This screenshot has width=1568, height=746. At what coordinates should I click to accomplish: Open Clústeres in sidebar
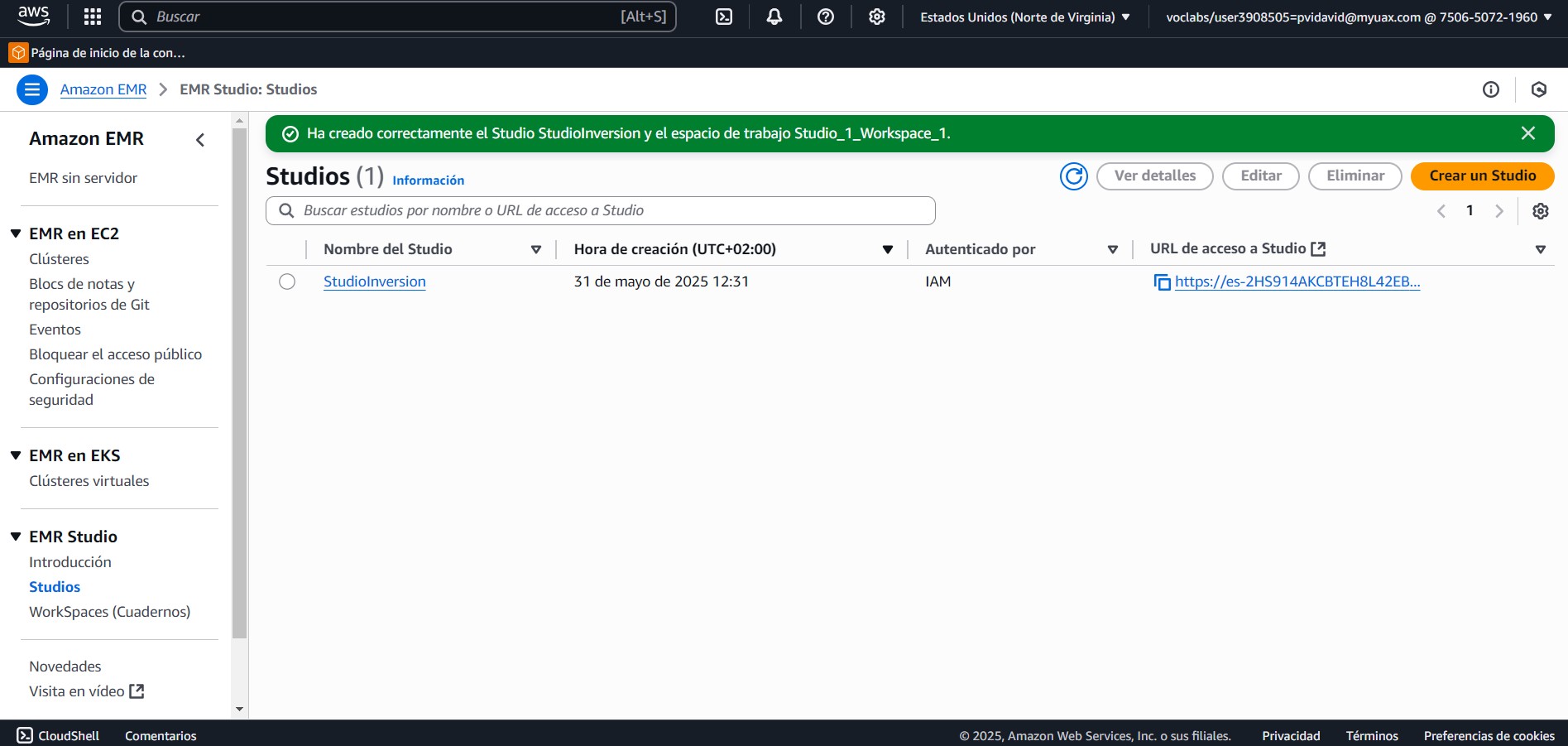coord(59,259)
